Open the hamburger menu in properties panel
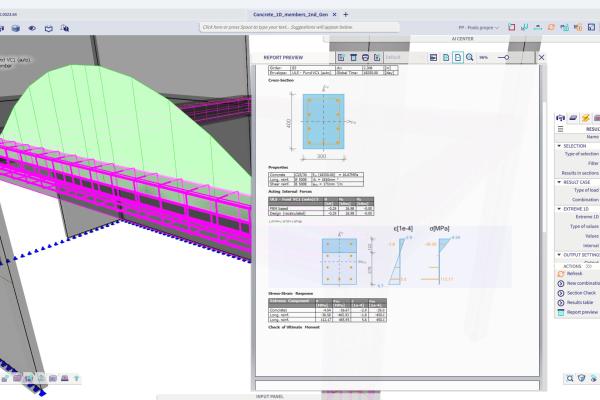 click(560, 129)
